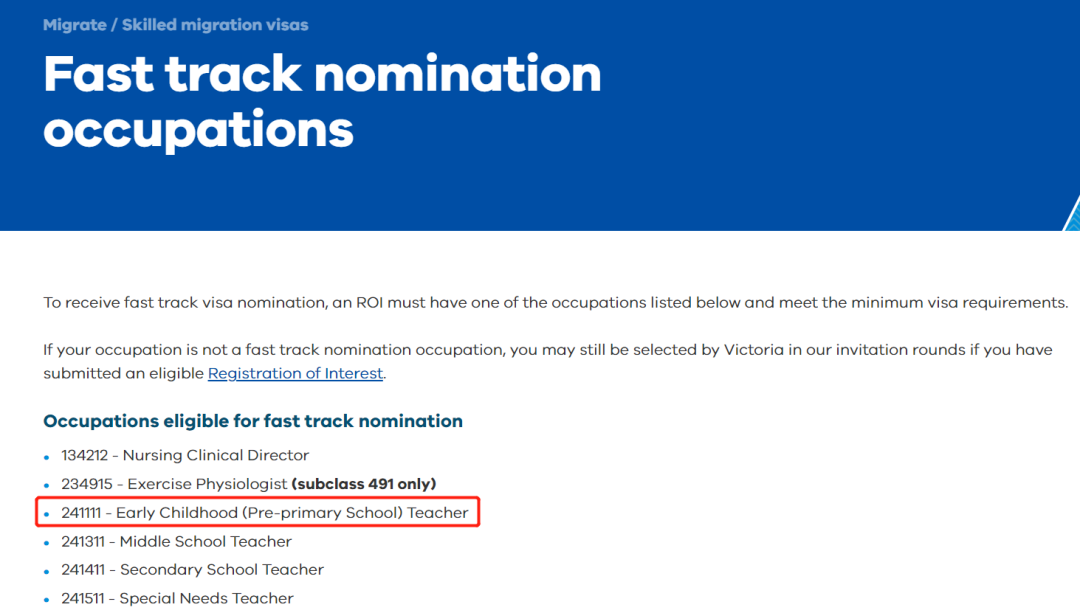
Task: Open the Registration of Interest link
Action: click(x=295, y=373)
